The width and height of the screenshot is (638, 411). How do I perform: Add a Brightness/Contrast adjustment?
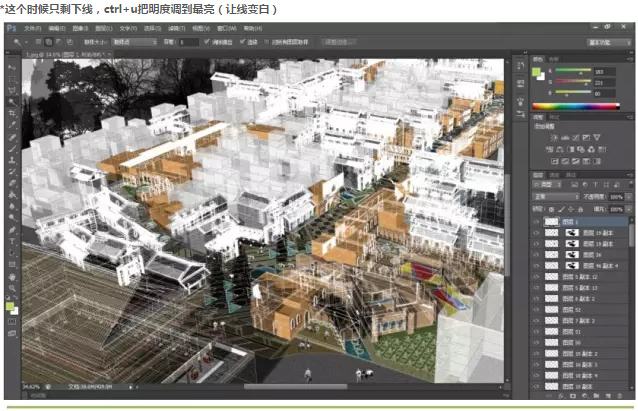(x=554, y=138)
